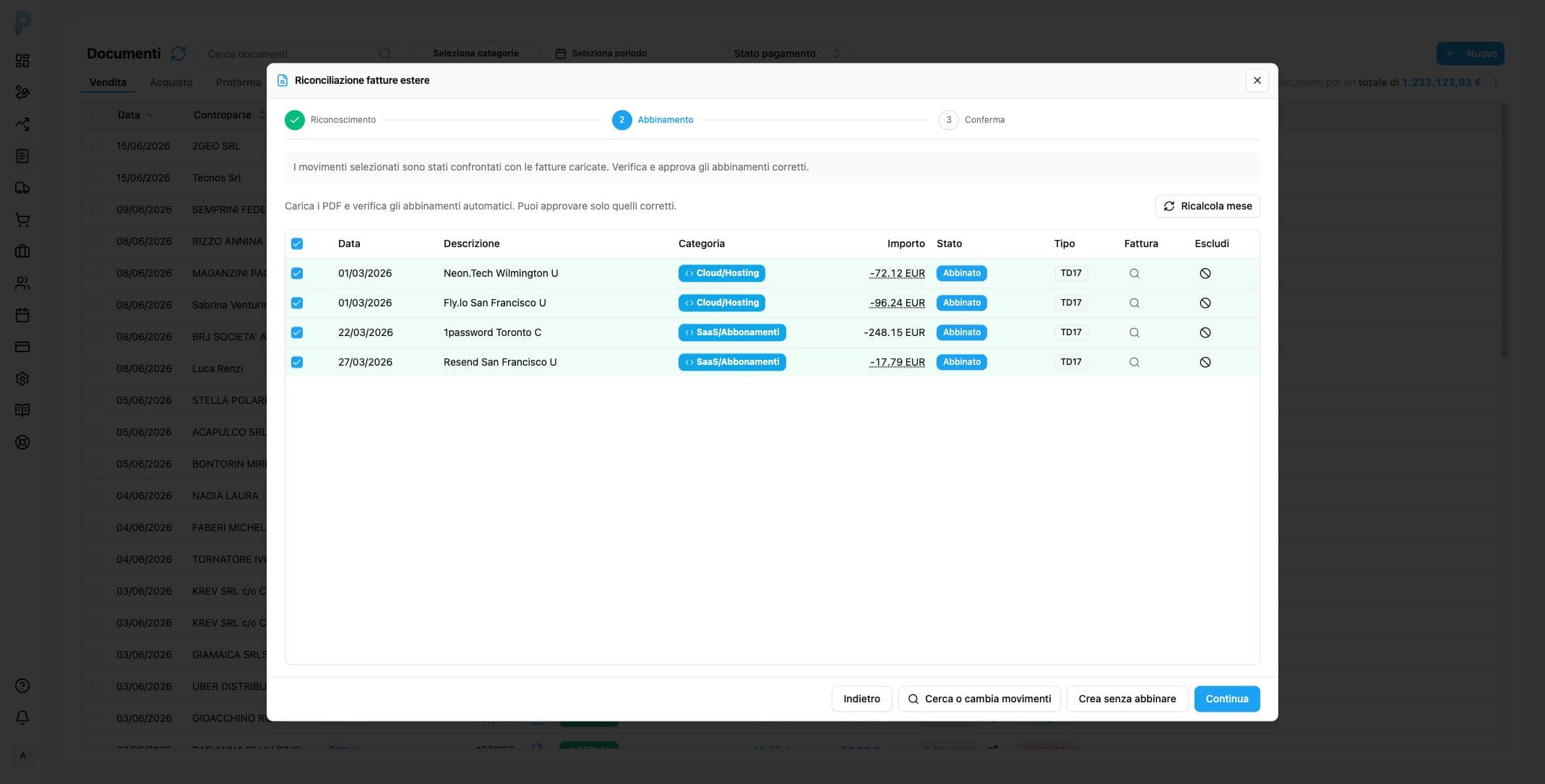1545x784 pixels.
Task: Sort documents by Controparte column
Action: (x=228, y=115)
